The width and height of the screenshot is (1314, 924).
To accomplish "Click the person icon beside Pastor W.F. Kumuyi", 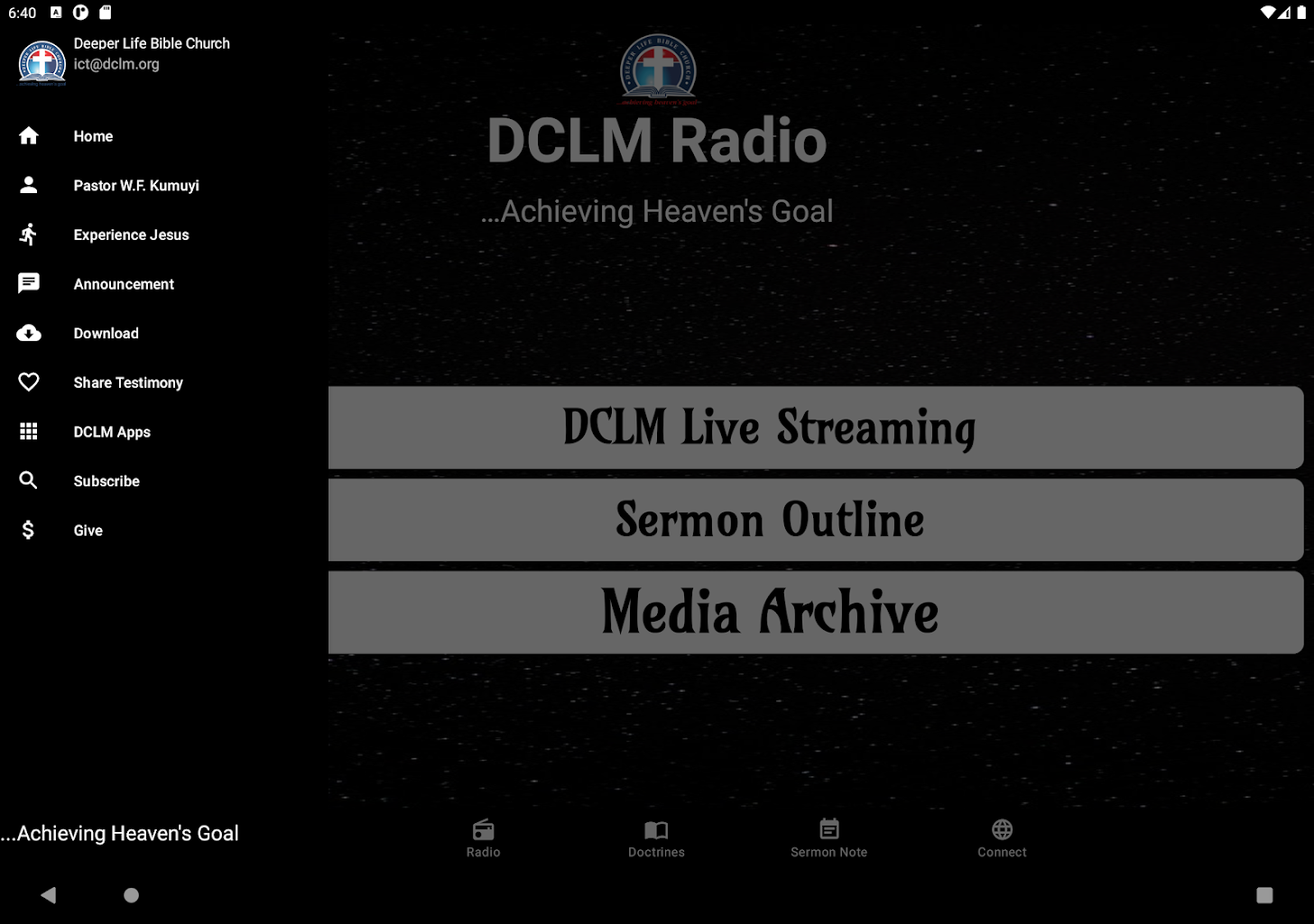I will click(29, 185).
